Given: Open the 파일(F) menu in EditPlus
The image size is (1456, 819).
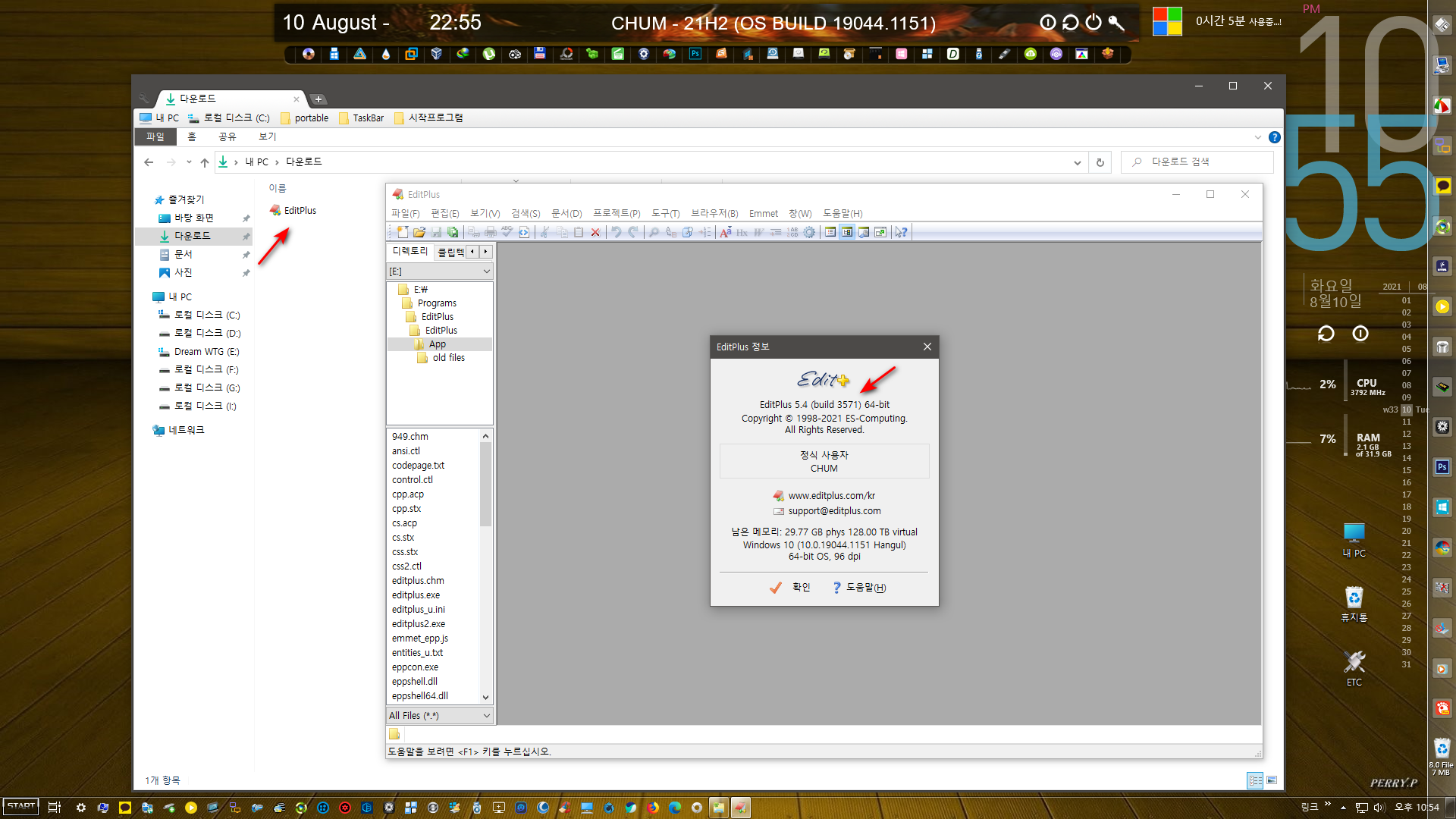Looking at the screenshot, I should click(405, 214).
